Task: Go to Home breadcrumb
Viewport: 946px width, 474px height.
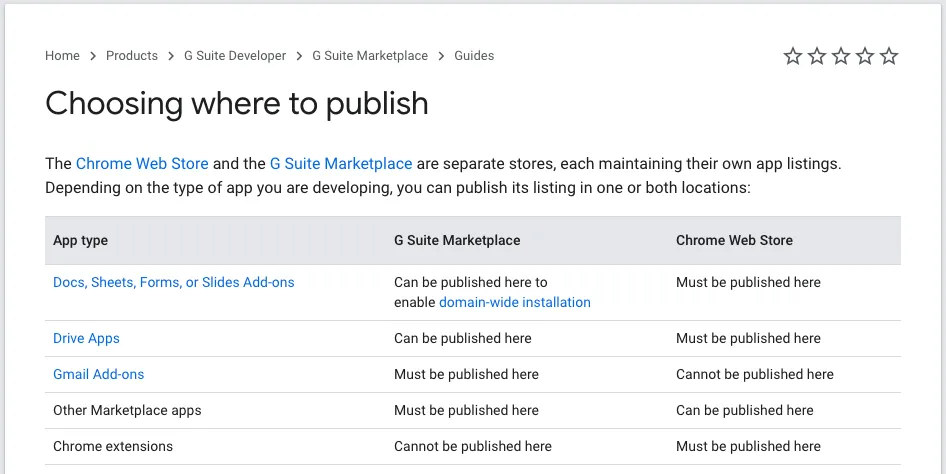Action: pos(62,56)
